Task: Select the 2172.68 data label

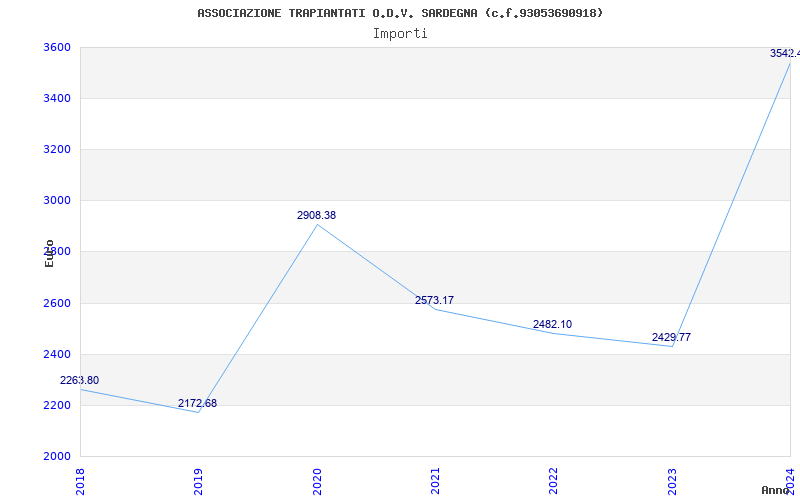Action: click(197, 403)
